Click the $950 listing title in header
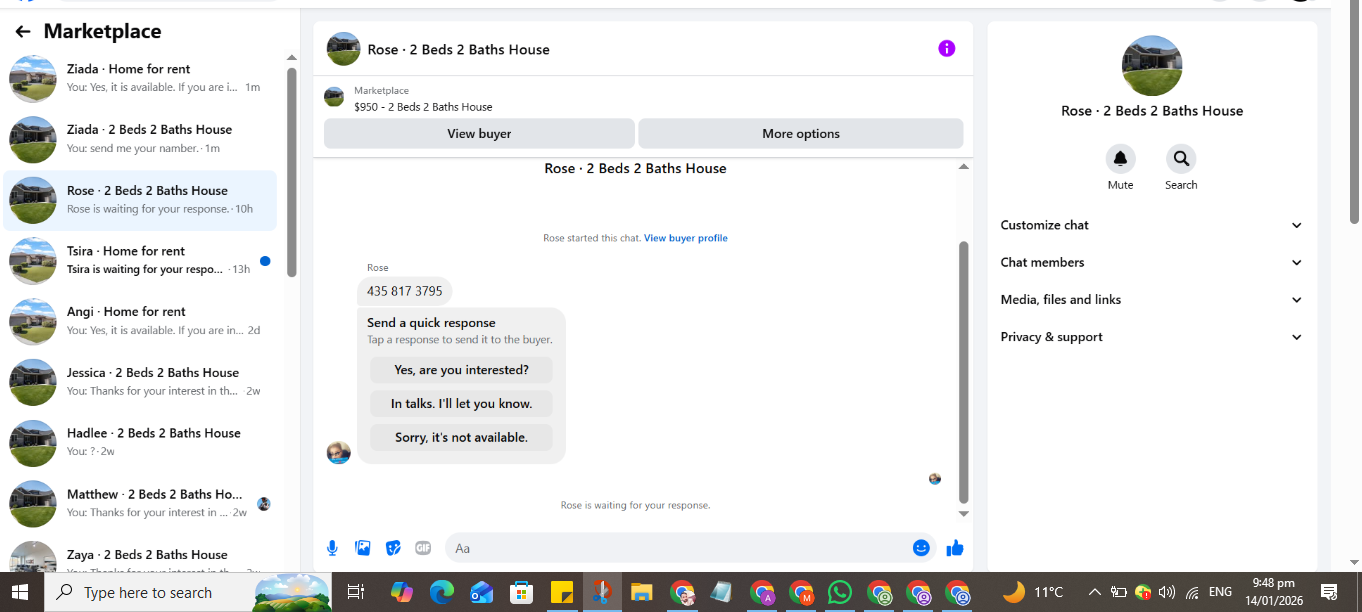This screenshot has height=612, width=1362. [423, 107]
